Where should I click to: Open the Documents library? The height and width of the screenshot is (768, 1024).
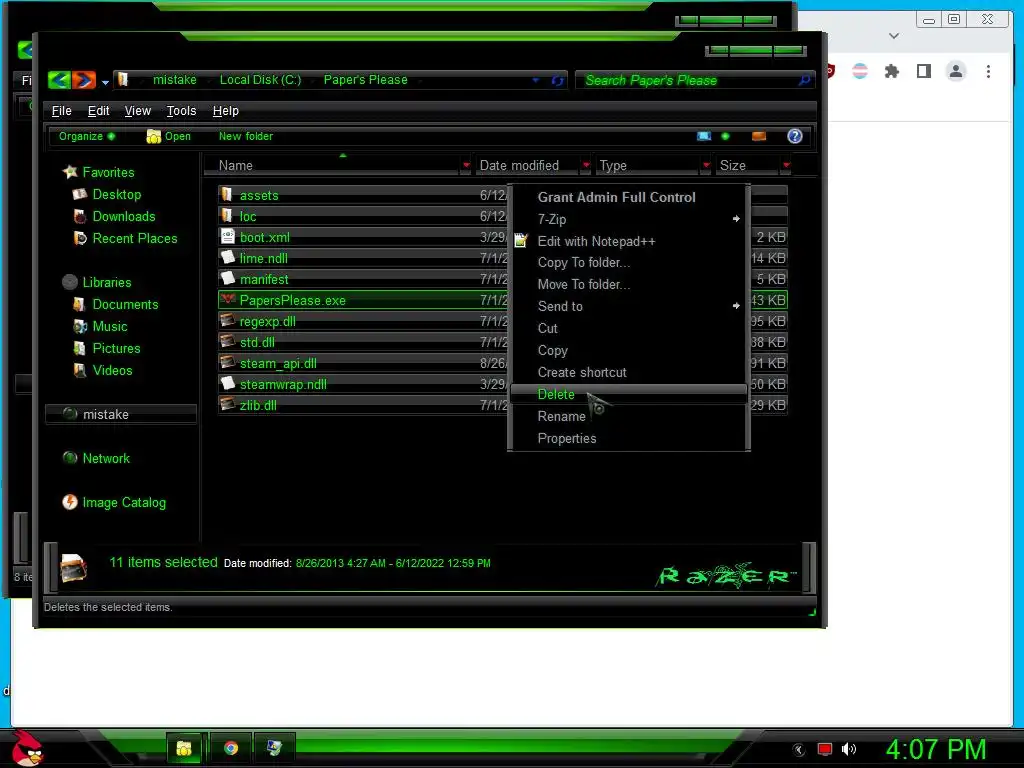click(x=116, y=305)
